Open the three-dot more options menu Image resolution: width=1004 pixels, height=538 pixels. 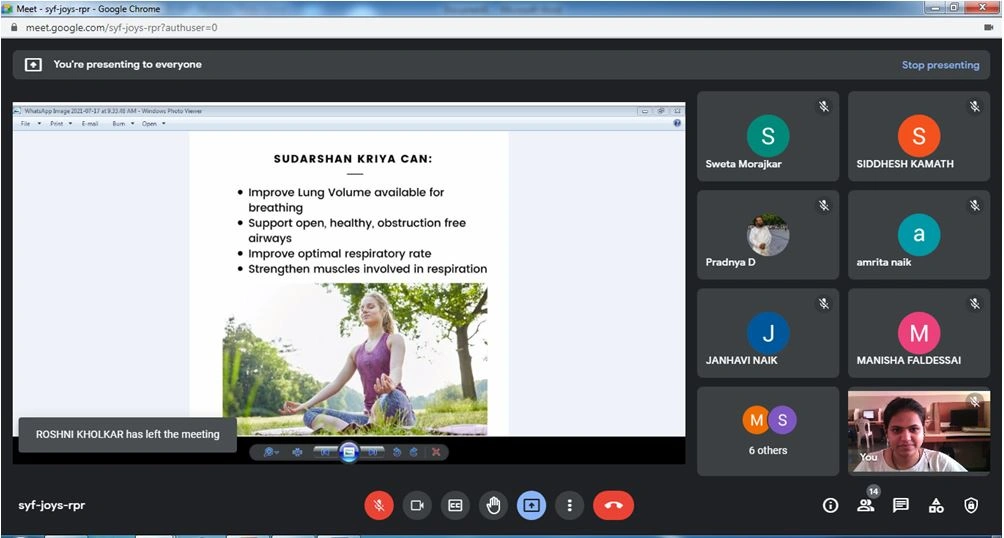tap(569, 505)
